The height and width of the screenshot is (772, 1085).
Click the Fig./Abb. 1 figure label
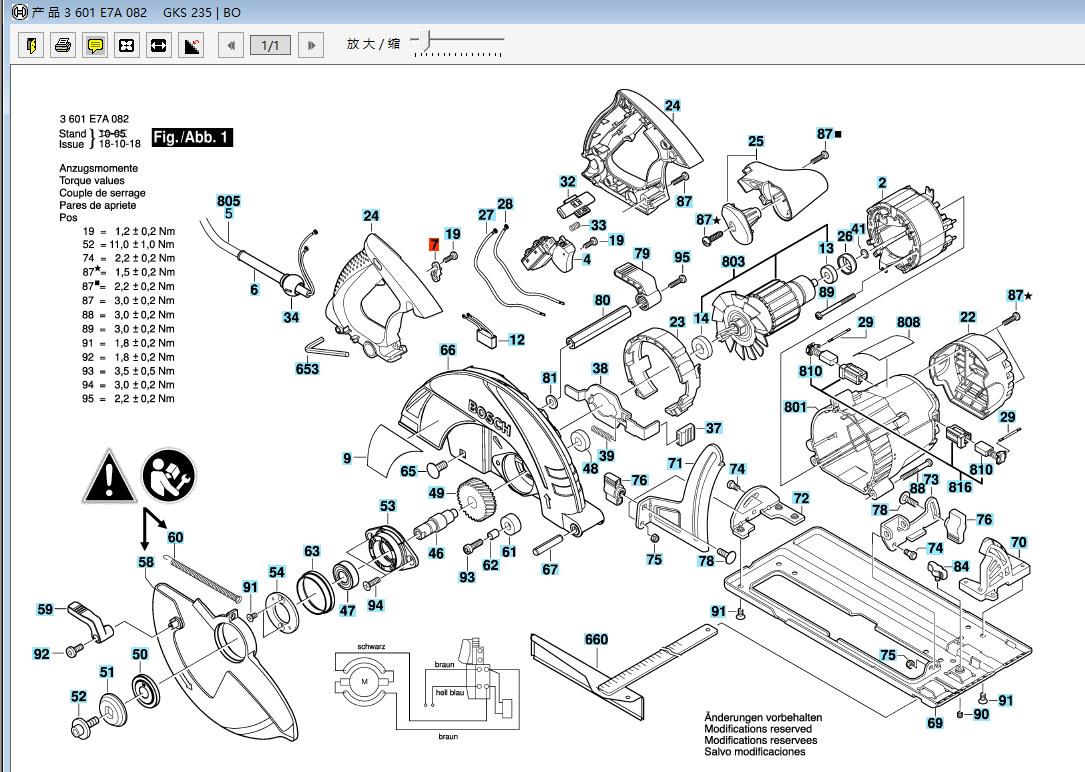pyautogui.click(x=192, y=137)
